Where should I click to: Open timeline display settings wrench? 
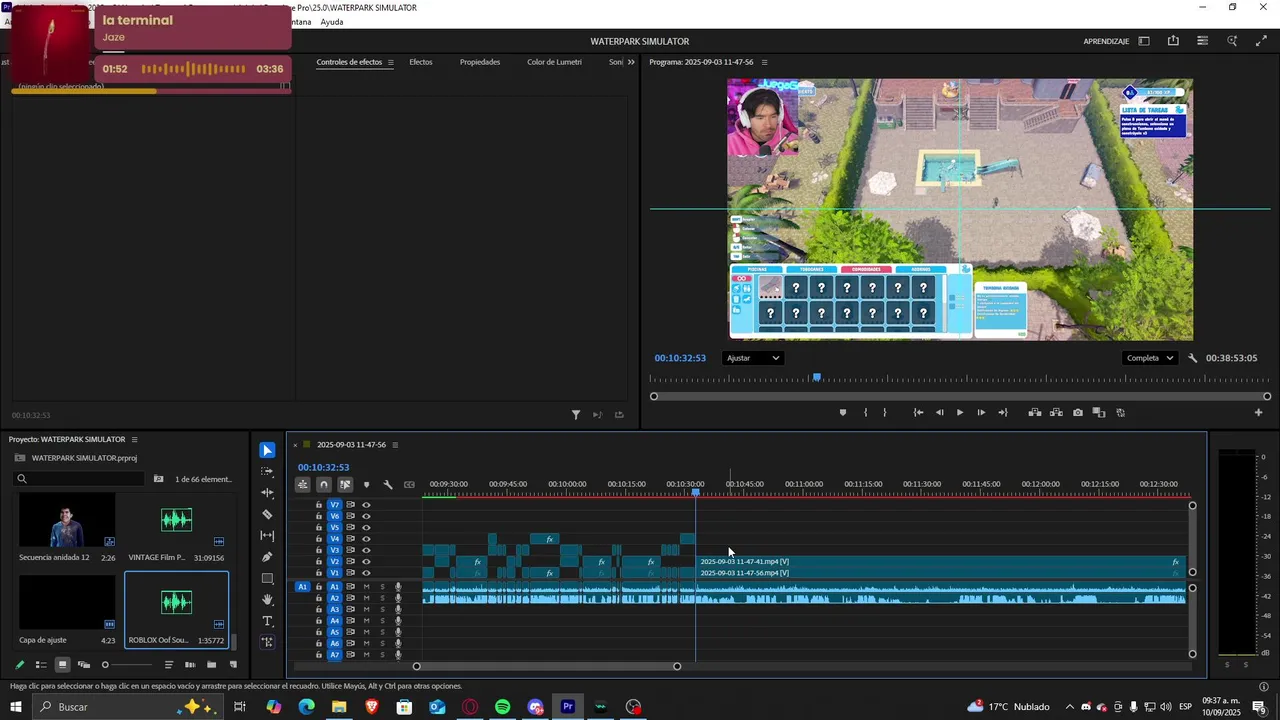pyautogui.click(x=388, y=485)
